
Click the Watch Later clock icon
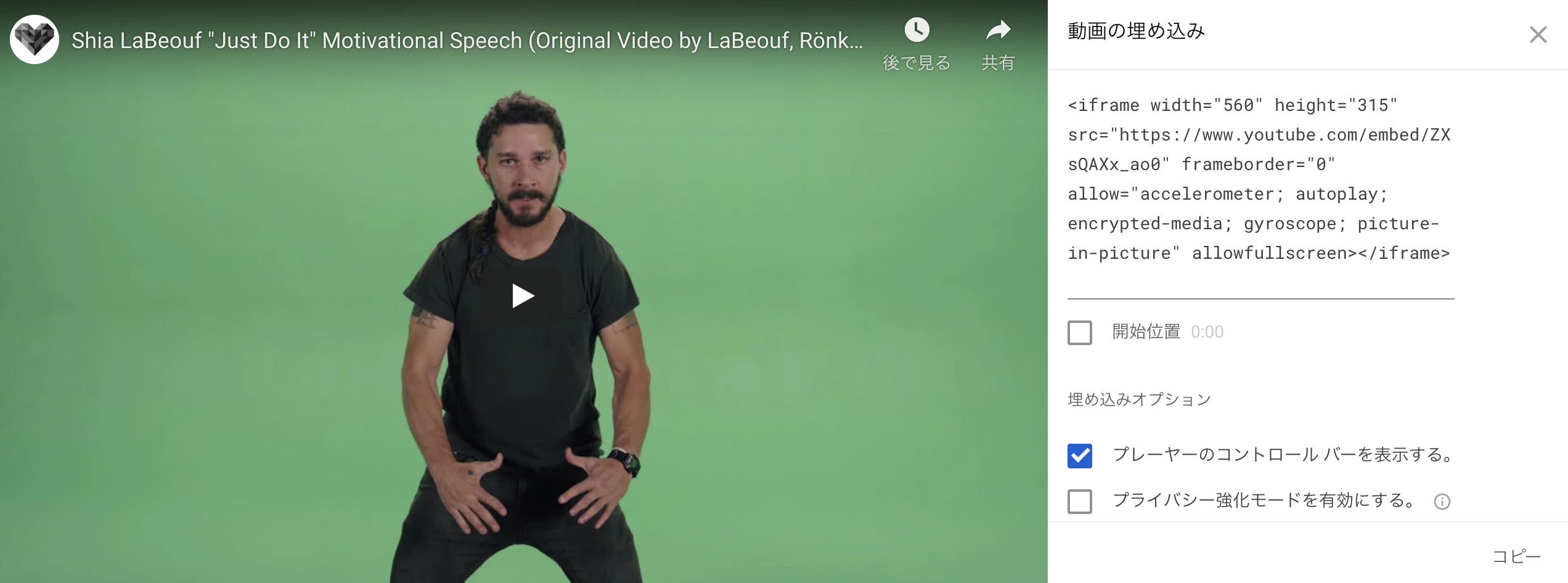pos(917,30)
